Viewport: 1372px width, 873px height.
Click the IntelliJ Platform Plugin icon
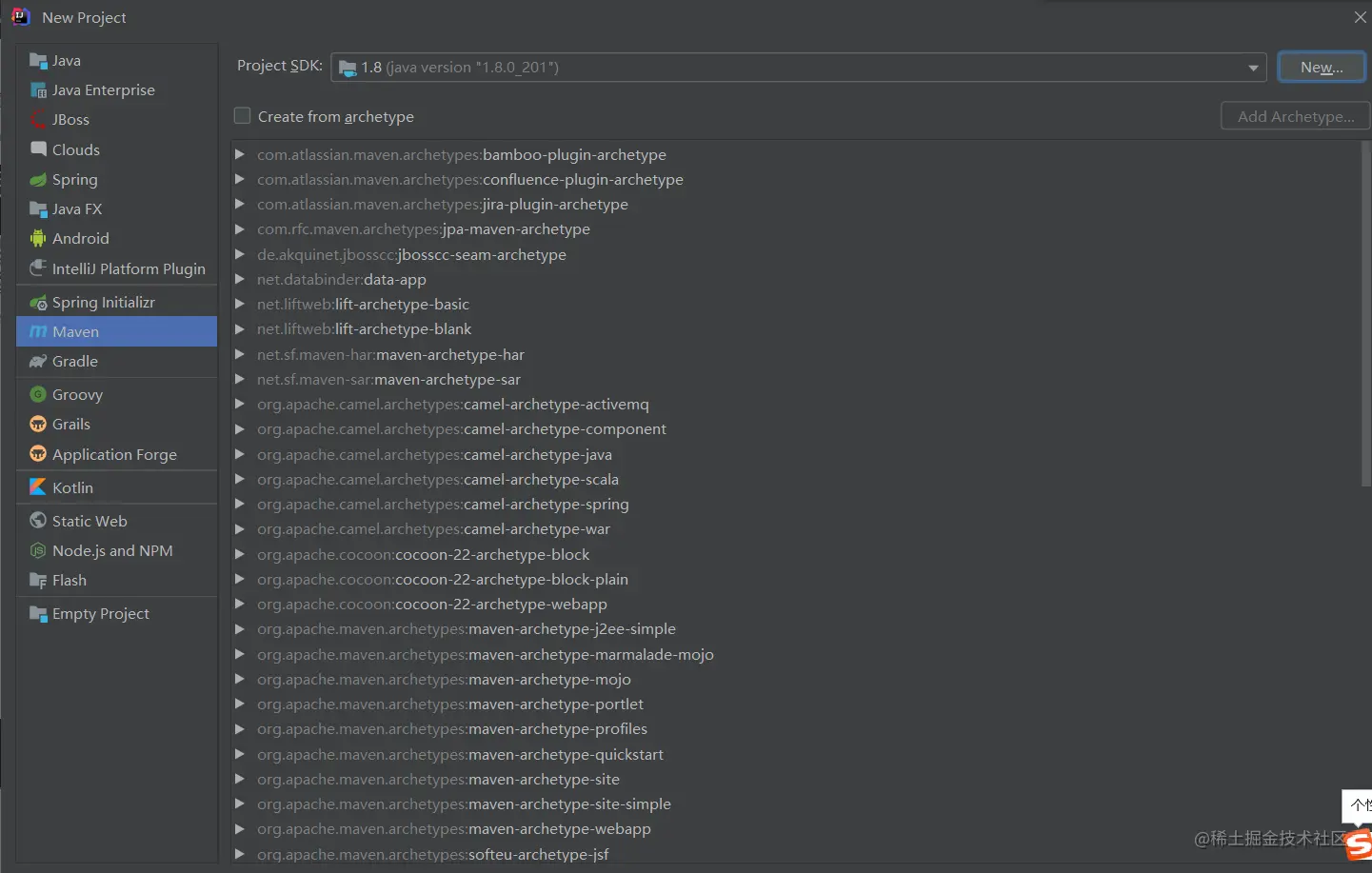pos(38,268)
